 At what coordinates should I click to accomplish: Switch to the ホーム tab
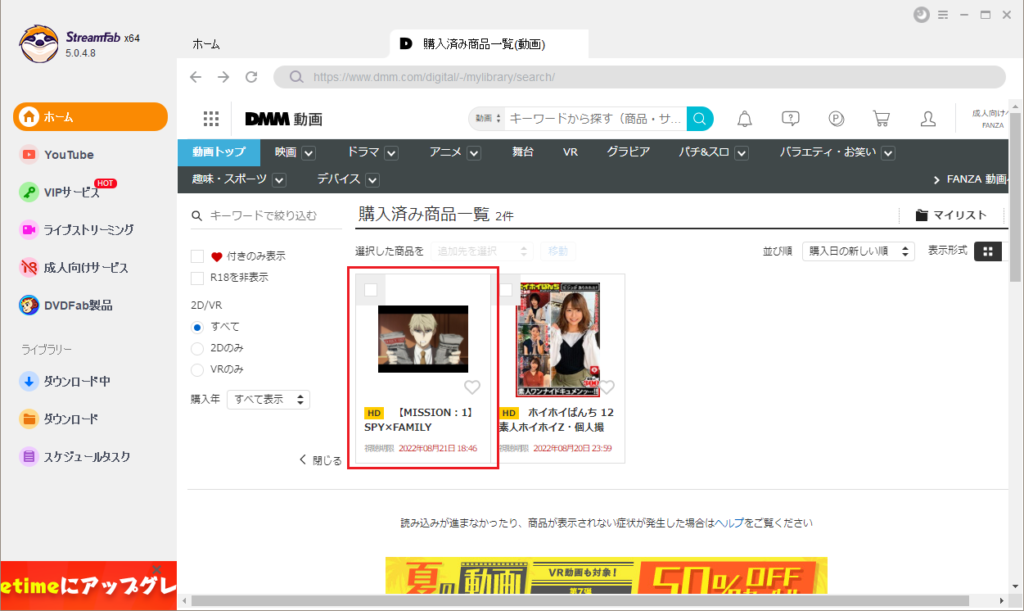[x=206, y=44]
